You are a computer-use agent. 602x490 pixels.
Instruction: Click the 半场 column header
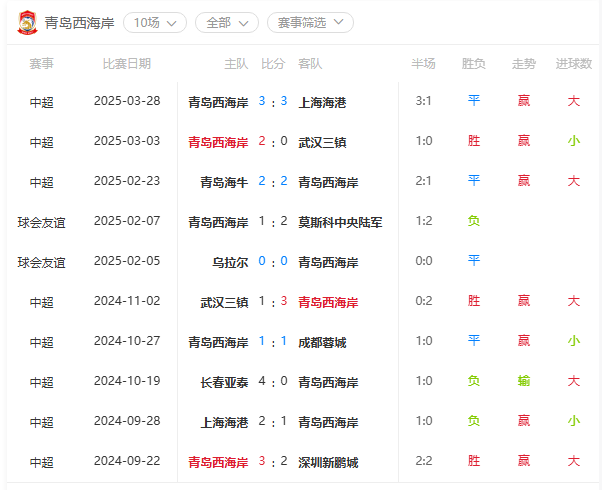point(423,63)
